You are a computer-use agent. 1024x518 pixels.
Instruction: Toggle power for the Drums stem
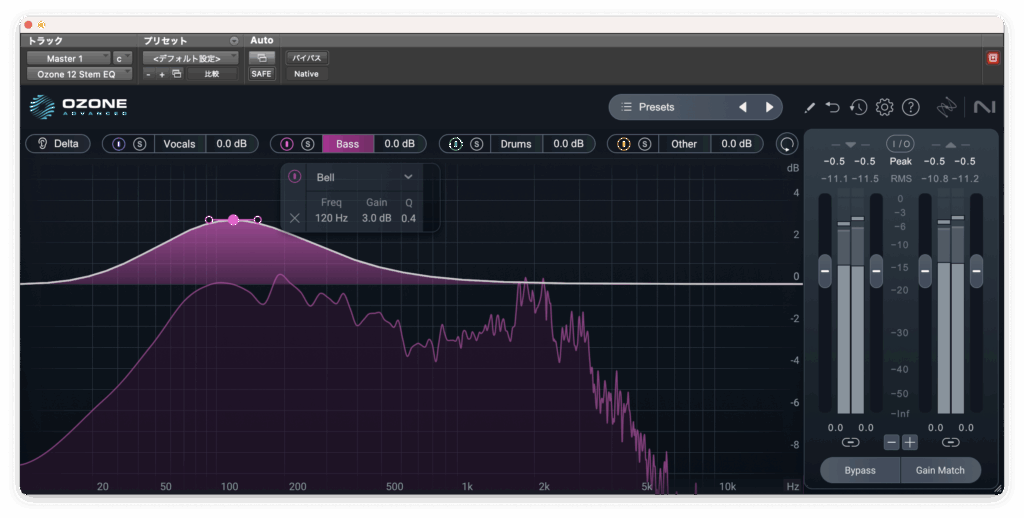click(456, 144)
